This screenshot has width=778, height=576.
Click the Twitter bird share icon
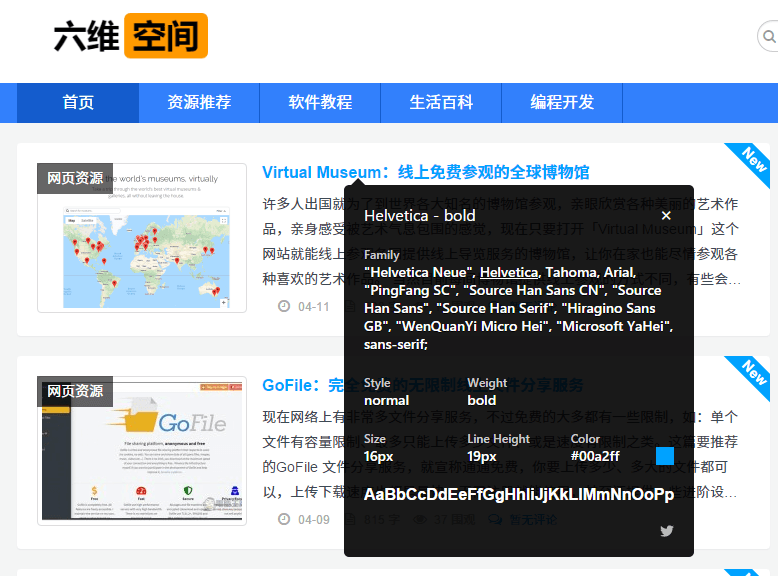666,531
